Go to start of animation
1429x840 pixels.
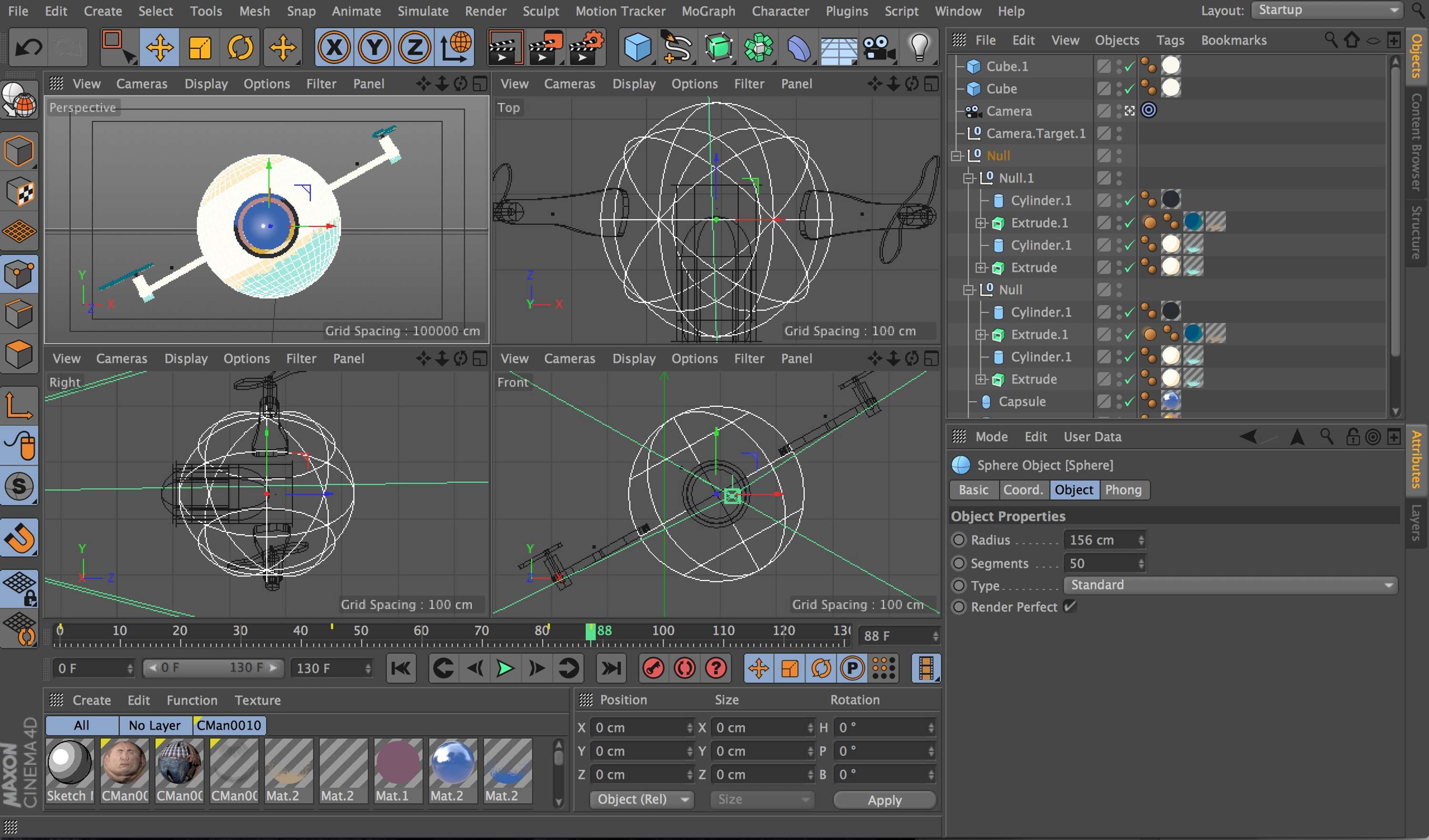click(x=401, y=668)
